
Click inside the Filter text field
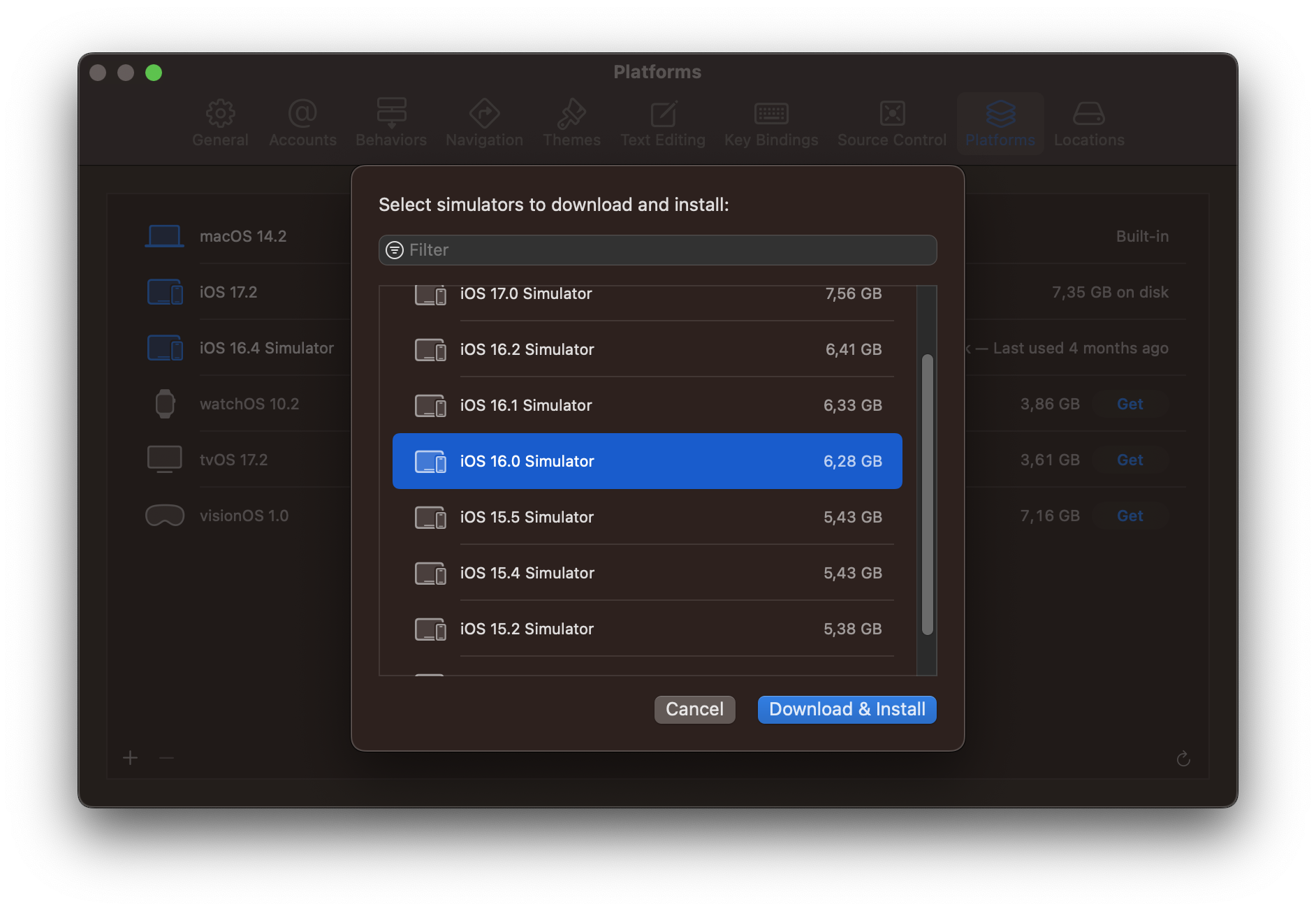(629, 249)
